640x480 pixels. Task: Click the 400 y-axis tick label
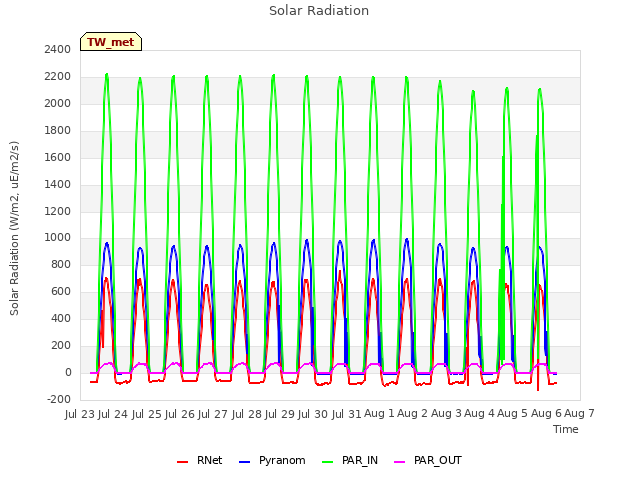click(61, 318)
